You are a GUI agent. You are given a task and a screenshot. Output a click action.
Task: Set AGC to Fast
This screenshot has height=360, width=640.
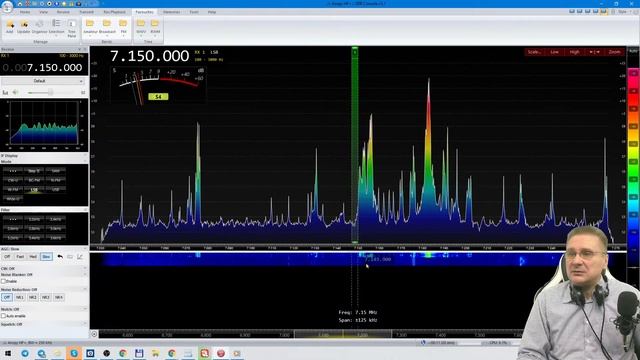(x=20, y=257)
